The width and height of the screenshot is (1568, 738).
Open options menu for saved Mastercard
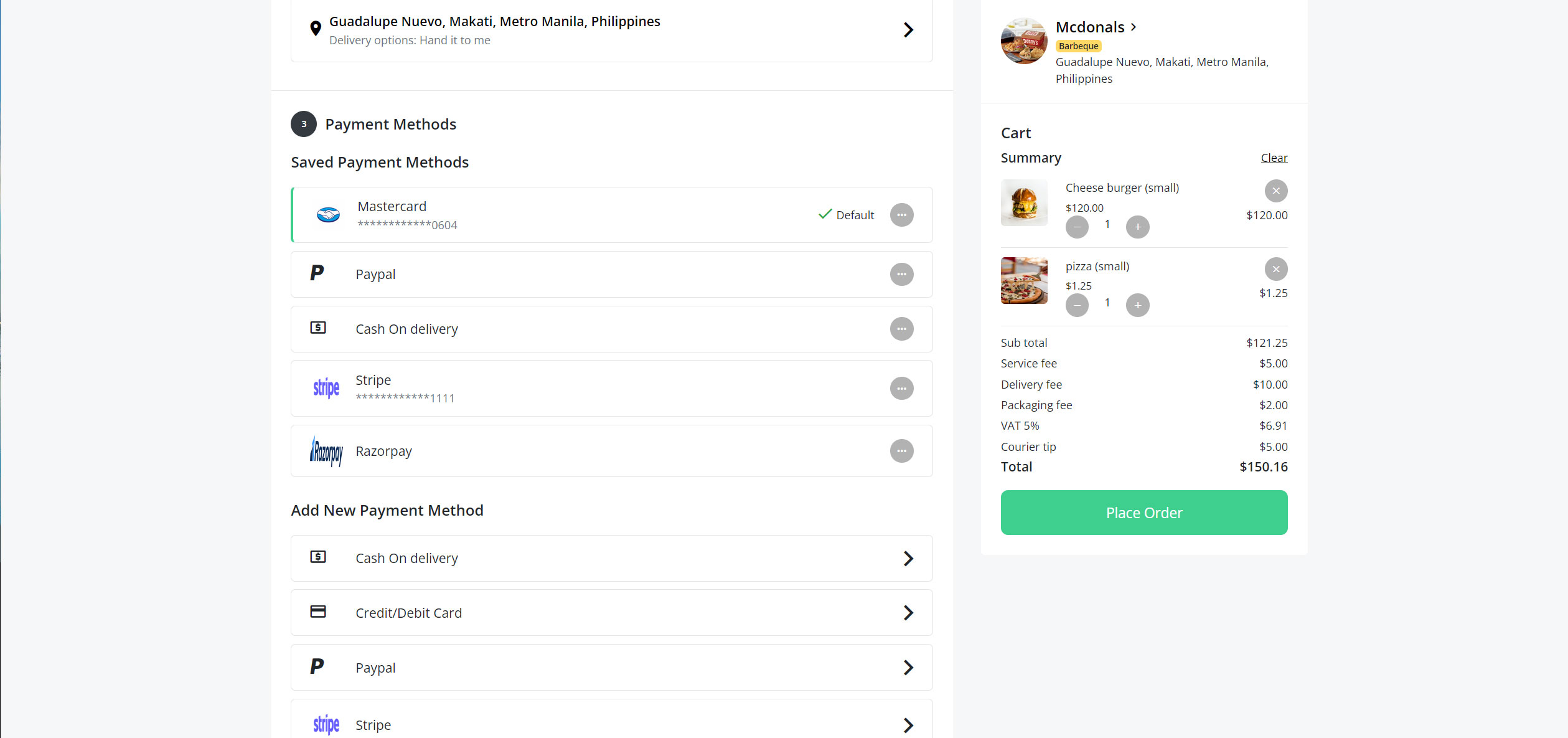tap(902, 214)
